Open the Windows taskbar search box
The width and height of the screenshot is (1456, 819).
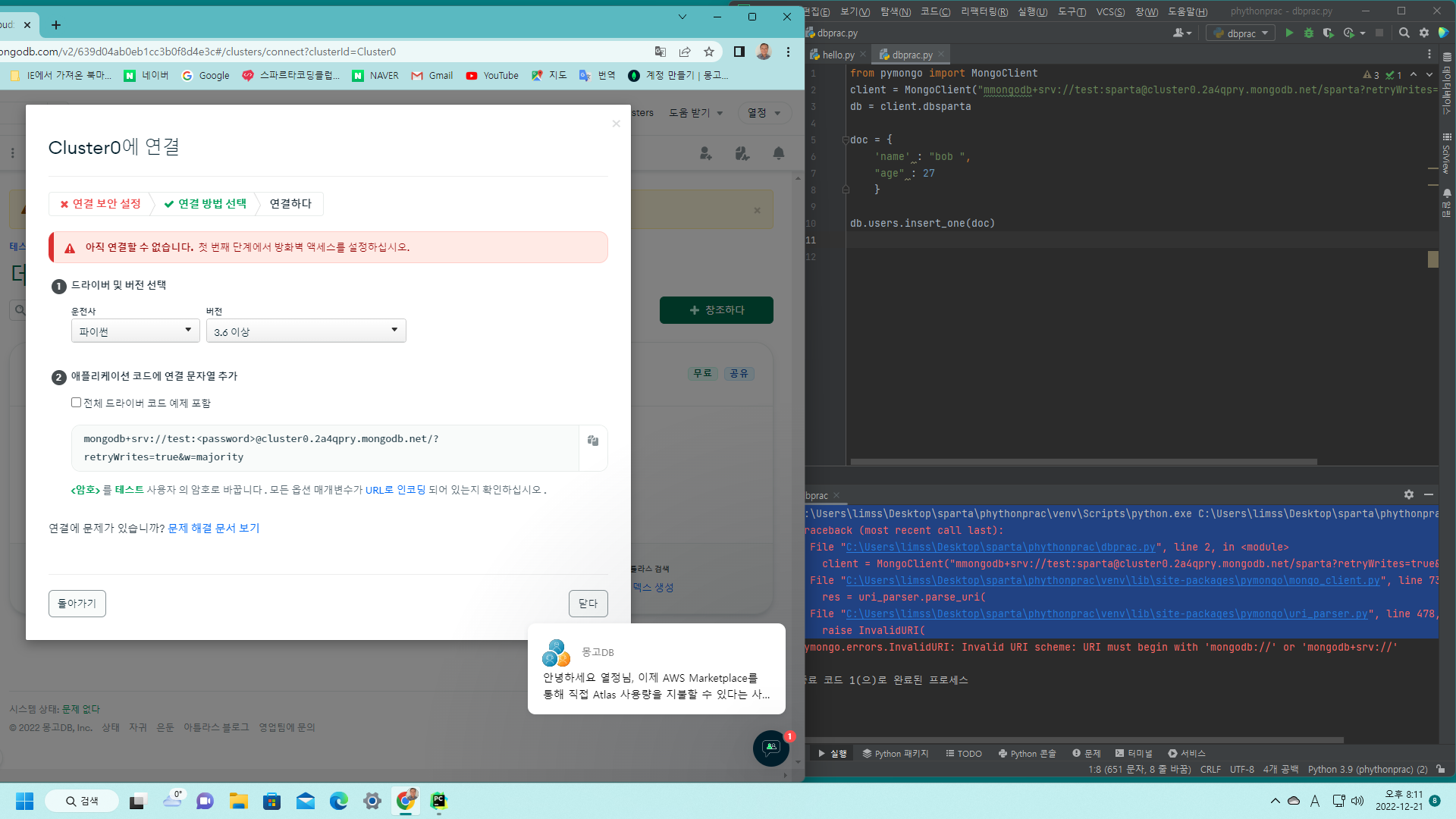tap(82, 801)
